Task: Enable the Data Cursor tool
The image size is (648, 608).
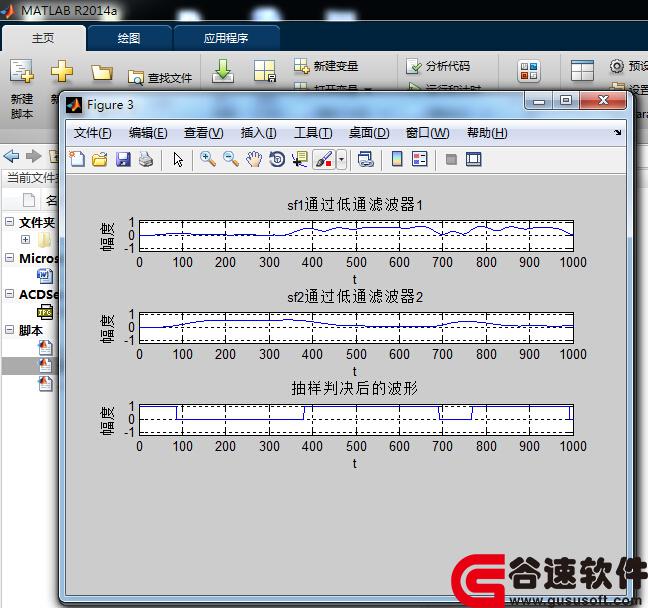Action: (300, 159)
